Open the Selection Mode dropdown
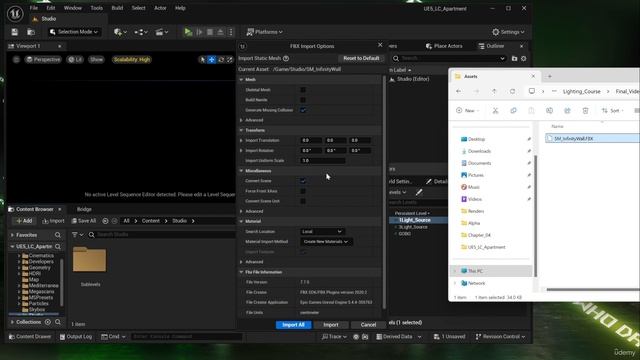The height and width of the screenshot is (360, 640). pyautogui.click(x=74, y=32)
